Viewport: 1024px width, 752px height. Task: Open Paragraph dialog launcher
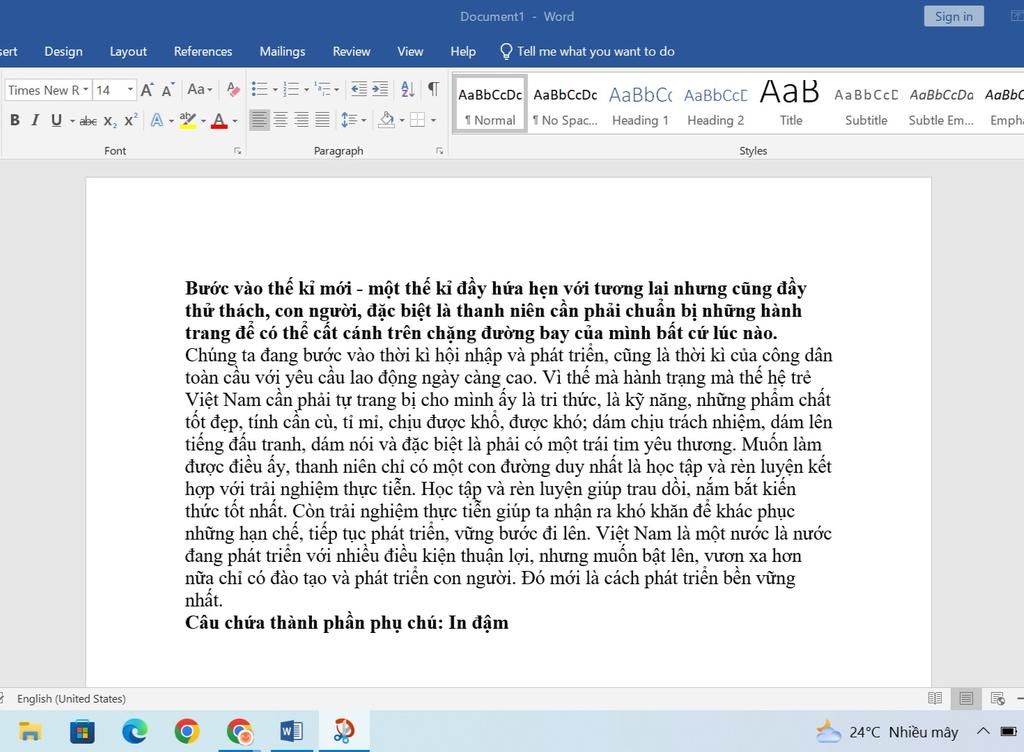click(440, 151)
